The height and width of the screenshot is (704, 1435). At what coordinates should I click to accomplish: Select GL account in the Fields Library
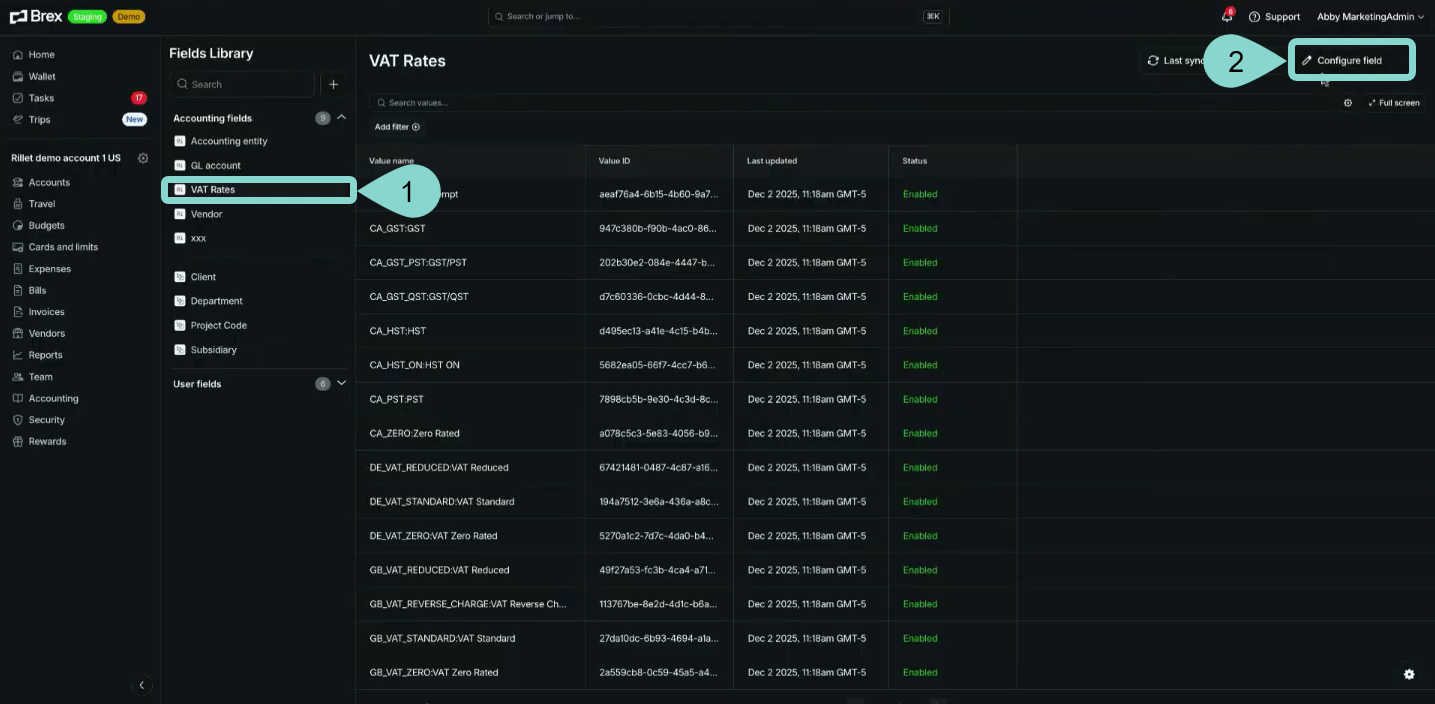pos(215,166)
